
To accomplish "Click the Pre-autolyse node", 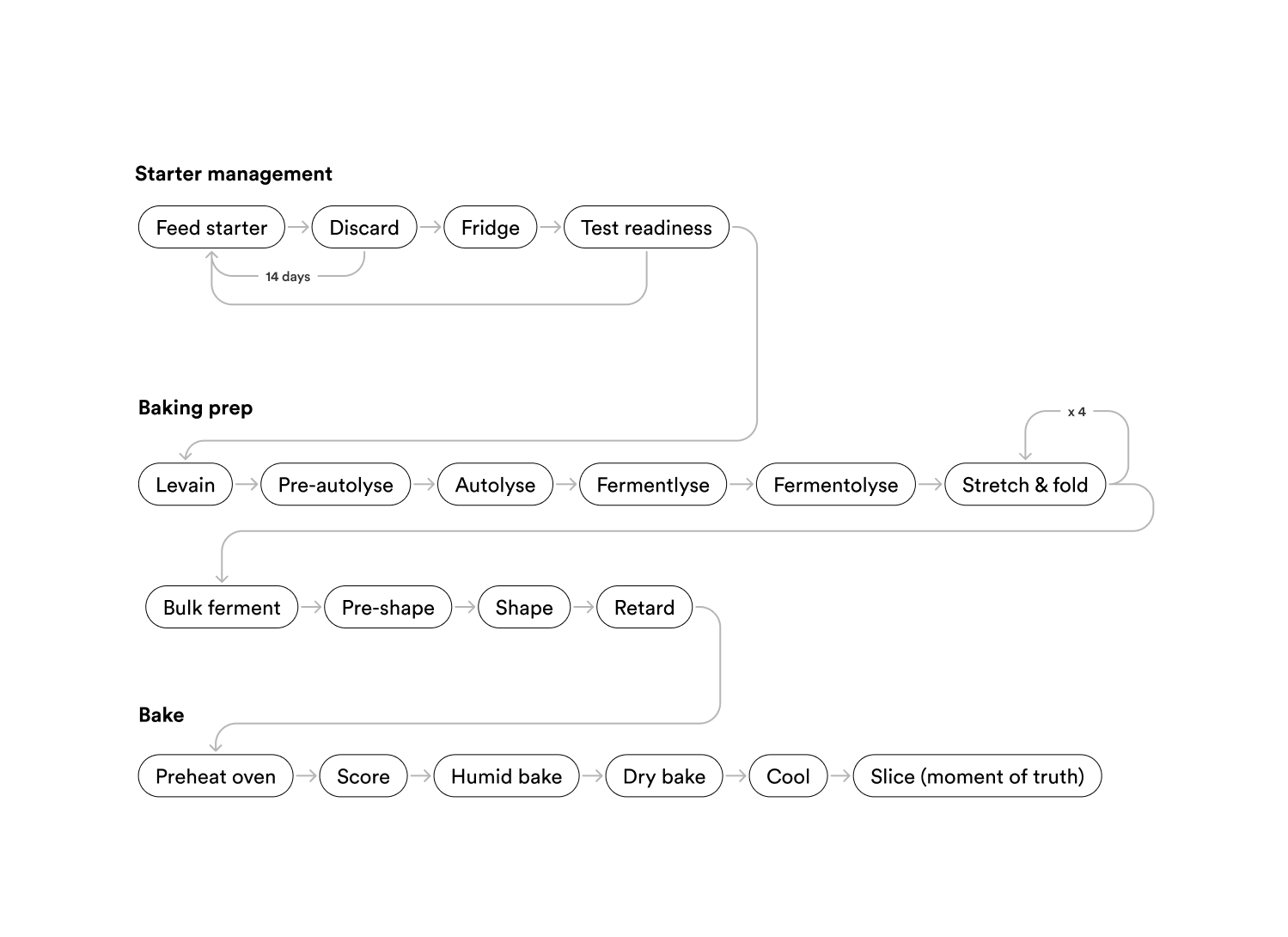I will pyautogui.click(x=335, y=485).
